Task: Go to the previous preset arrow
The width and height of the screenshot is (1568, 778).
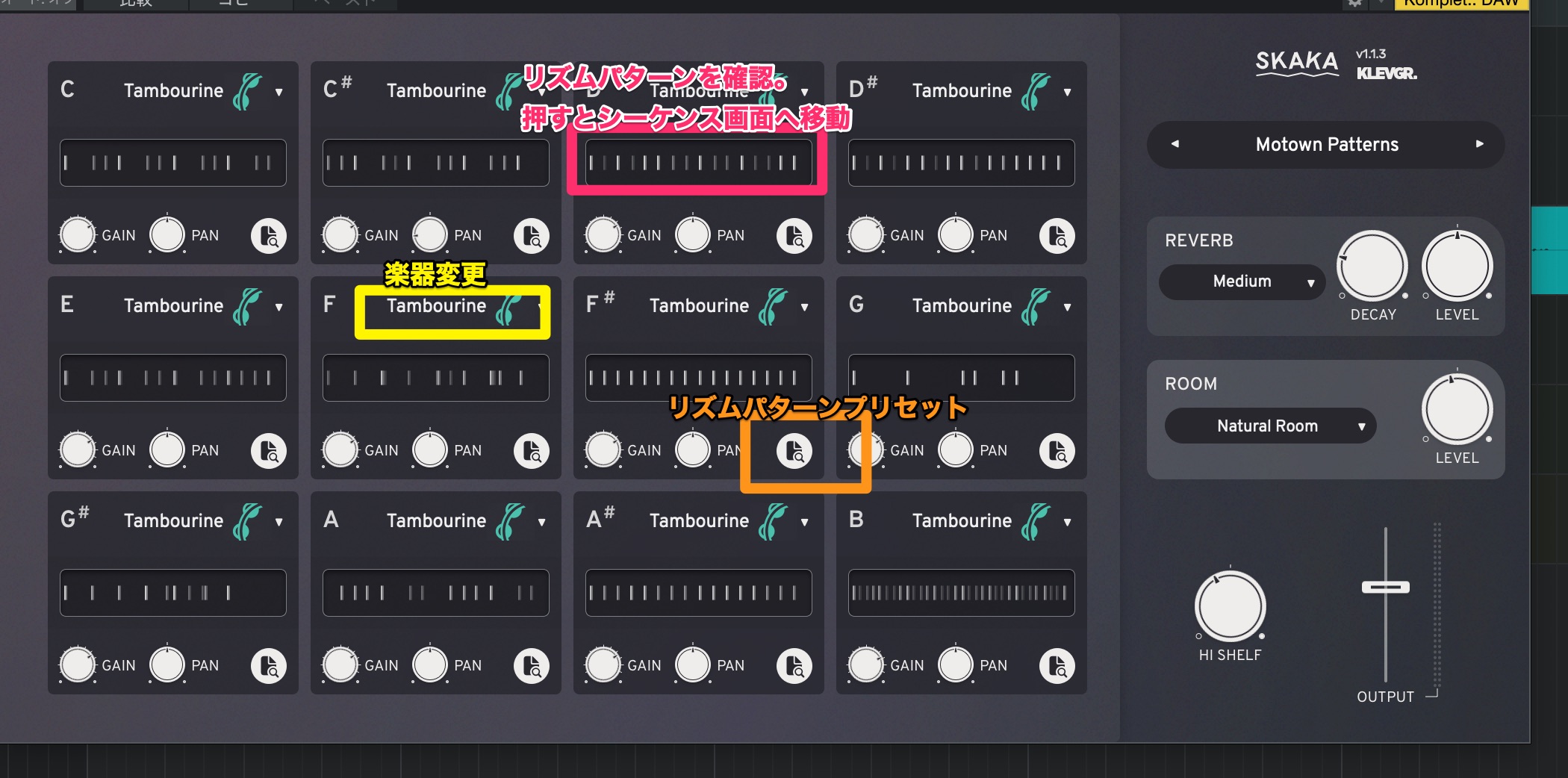Action: click(1175, 144)
